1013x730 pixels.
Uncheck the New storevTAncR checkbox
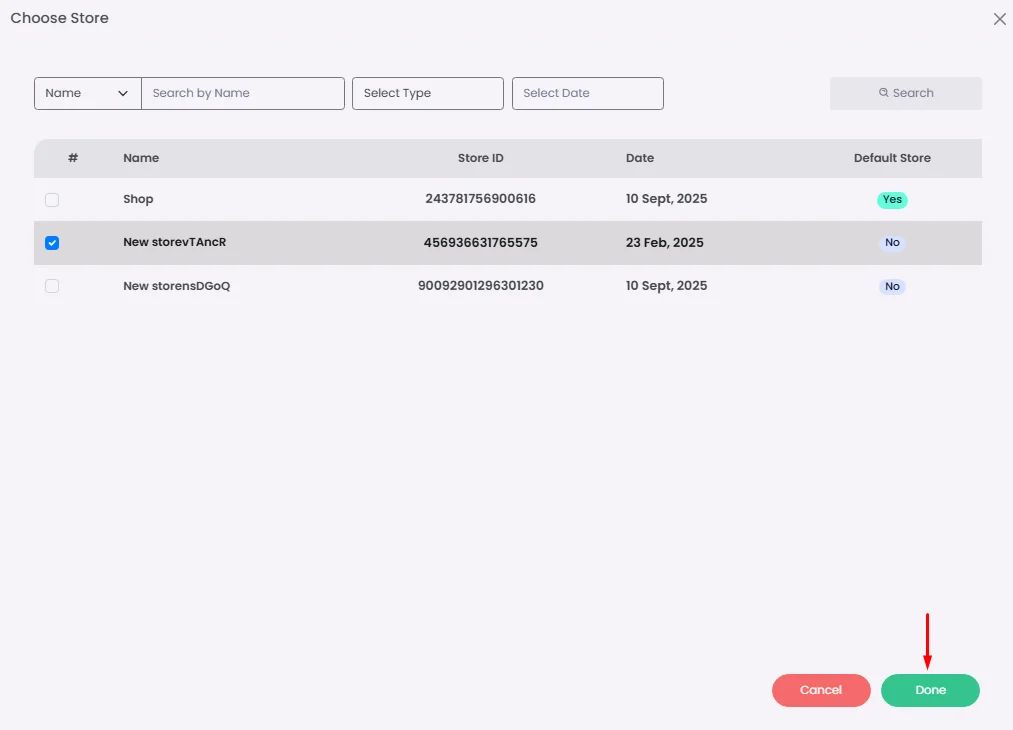[52, 243]
